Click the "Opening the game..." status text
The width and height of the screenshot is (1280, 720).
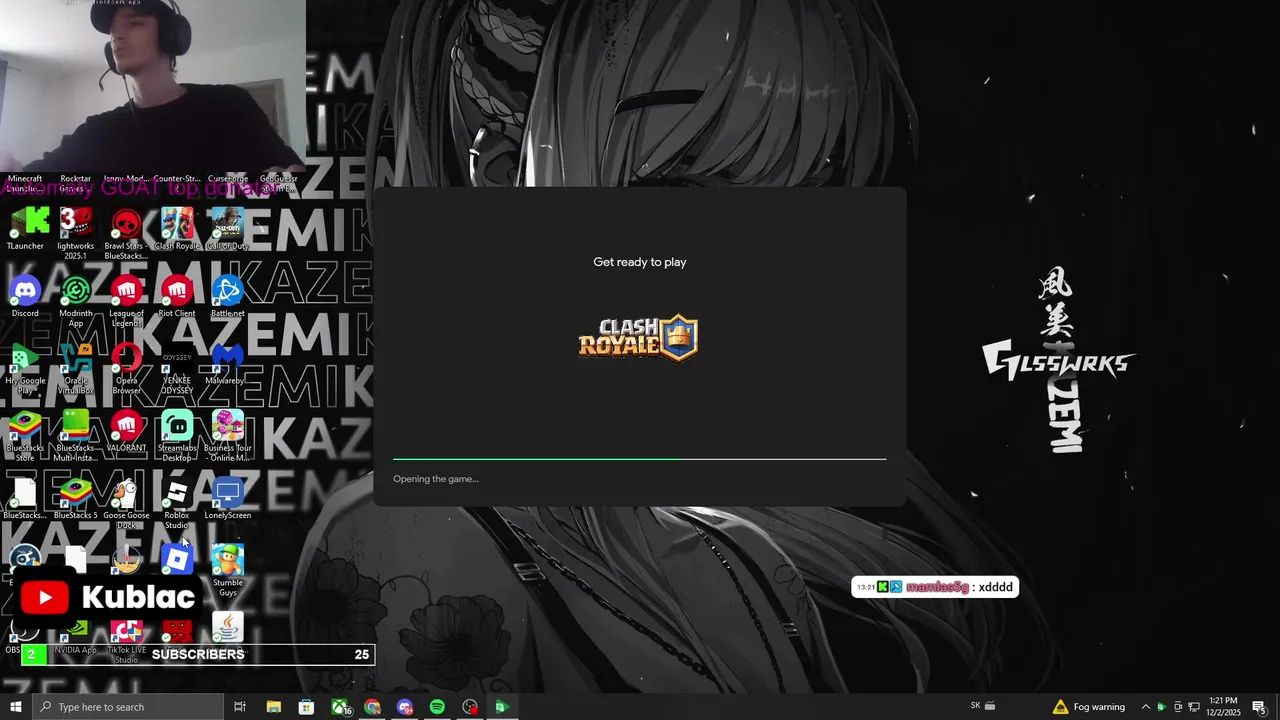click(x=436, y=479)
